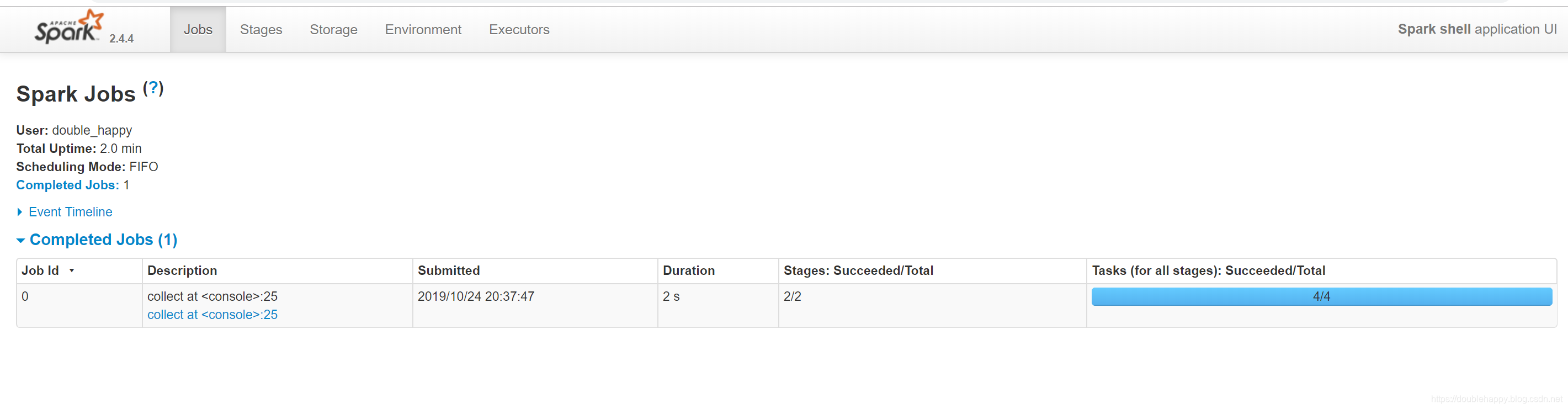Click the Job Id column header
1568x409 pixels.
(x=40, y=271)
